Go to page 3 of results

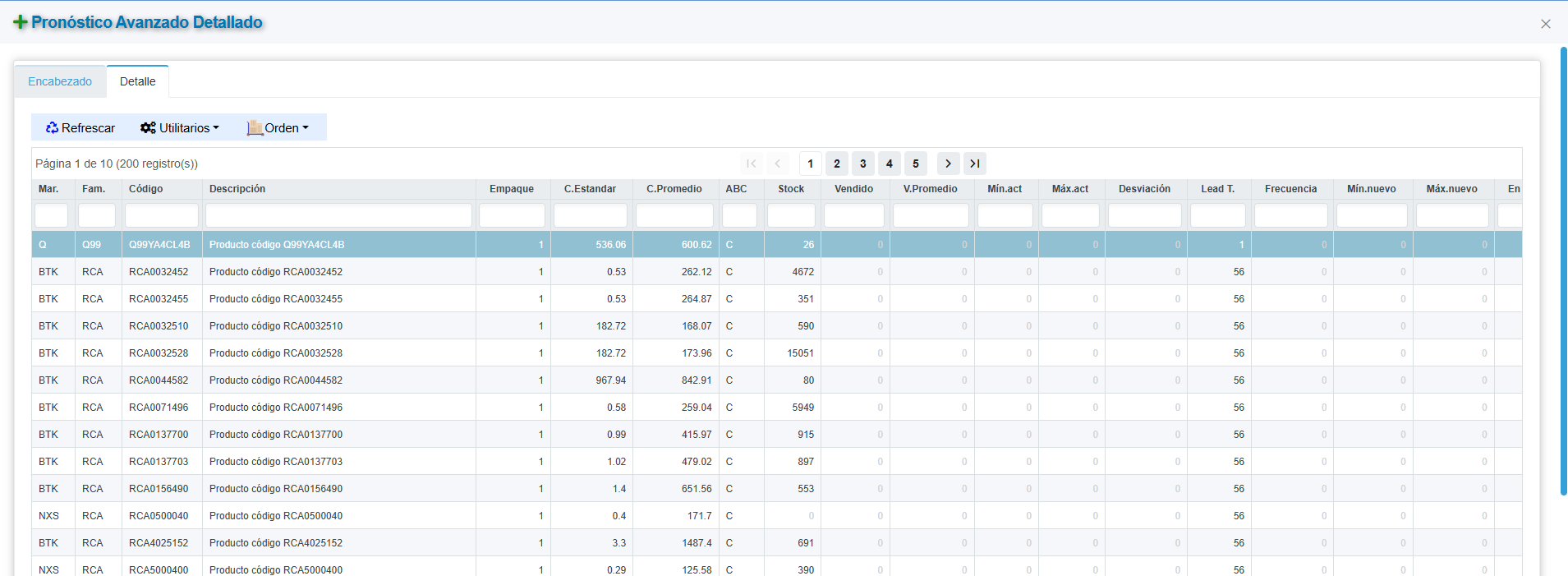click(862, 164)
